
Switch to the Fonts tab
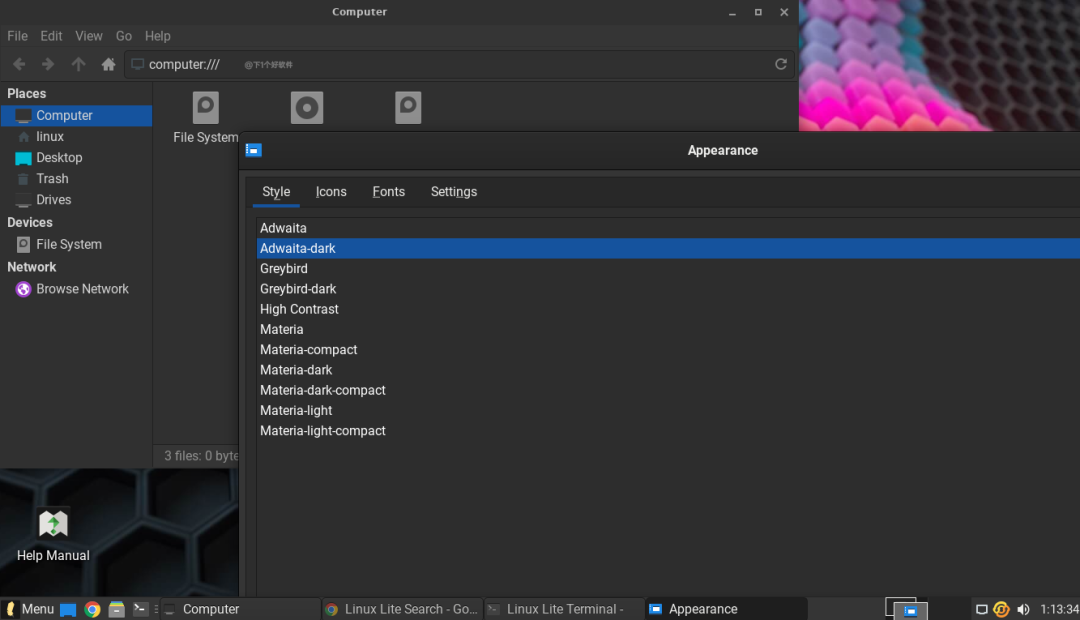tap(389, 191)
